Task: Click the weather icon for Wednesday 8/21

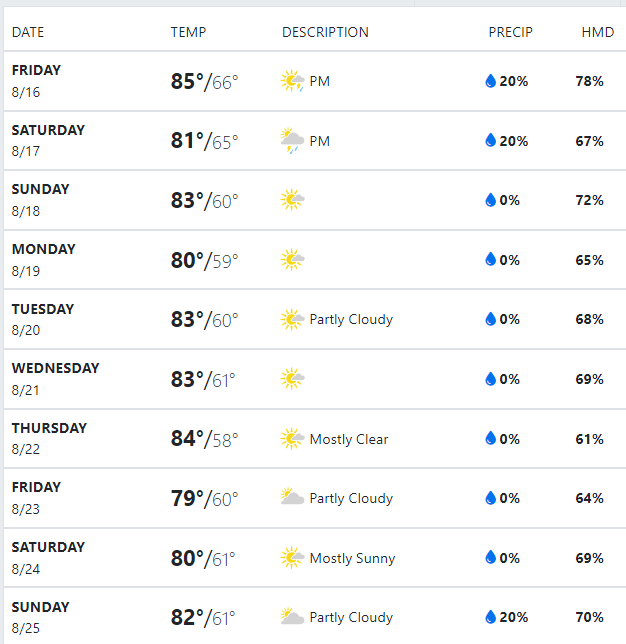Action: tap(292, 379)
